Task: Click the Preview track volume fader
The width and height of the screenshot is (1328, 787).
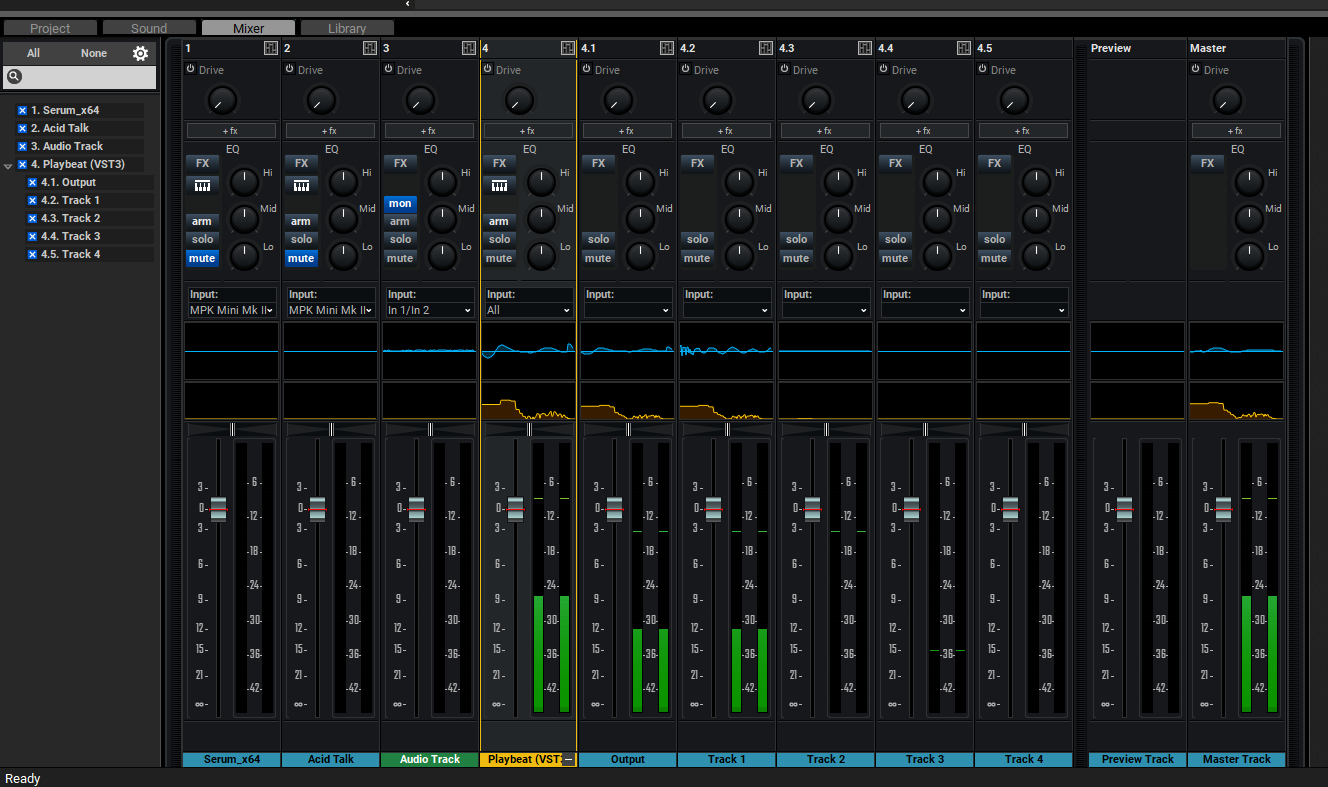Action: 1125,509
